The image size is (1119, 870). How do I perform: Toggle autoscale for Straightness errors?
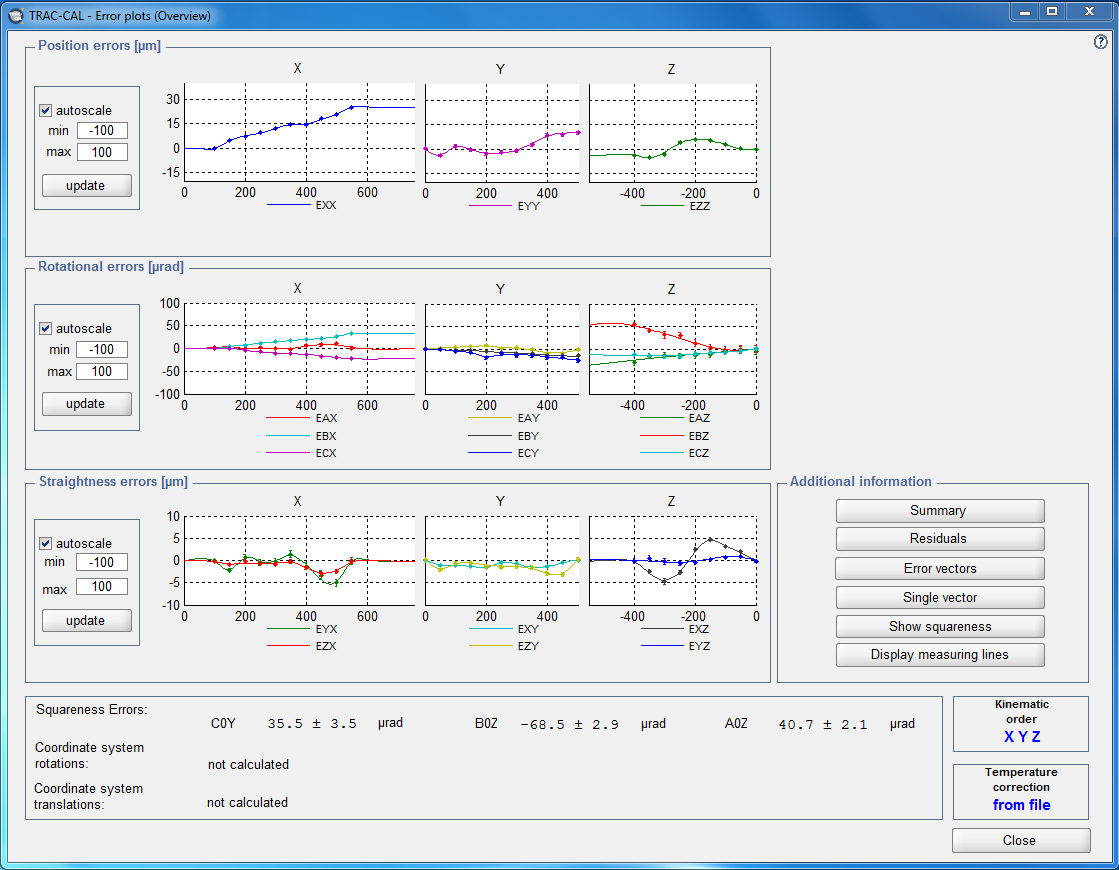coord(46,543)
